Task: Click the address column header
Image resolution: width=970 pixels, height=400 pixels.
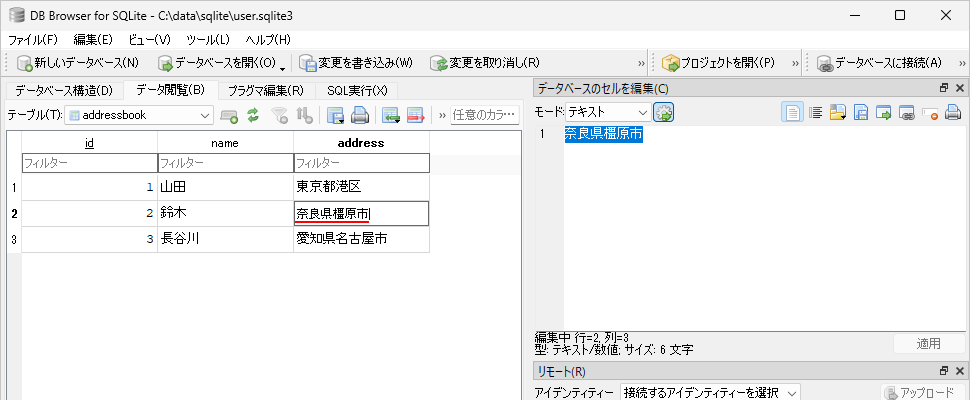Action: 361,143
